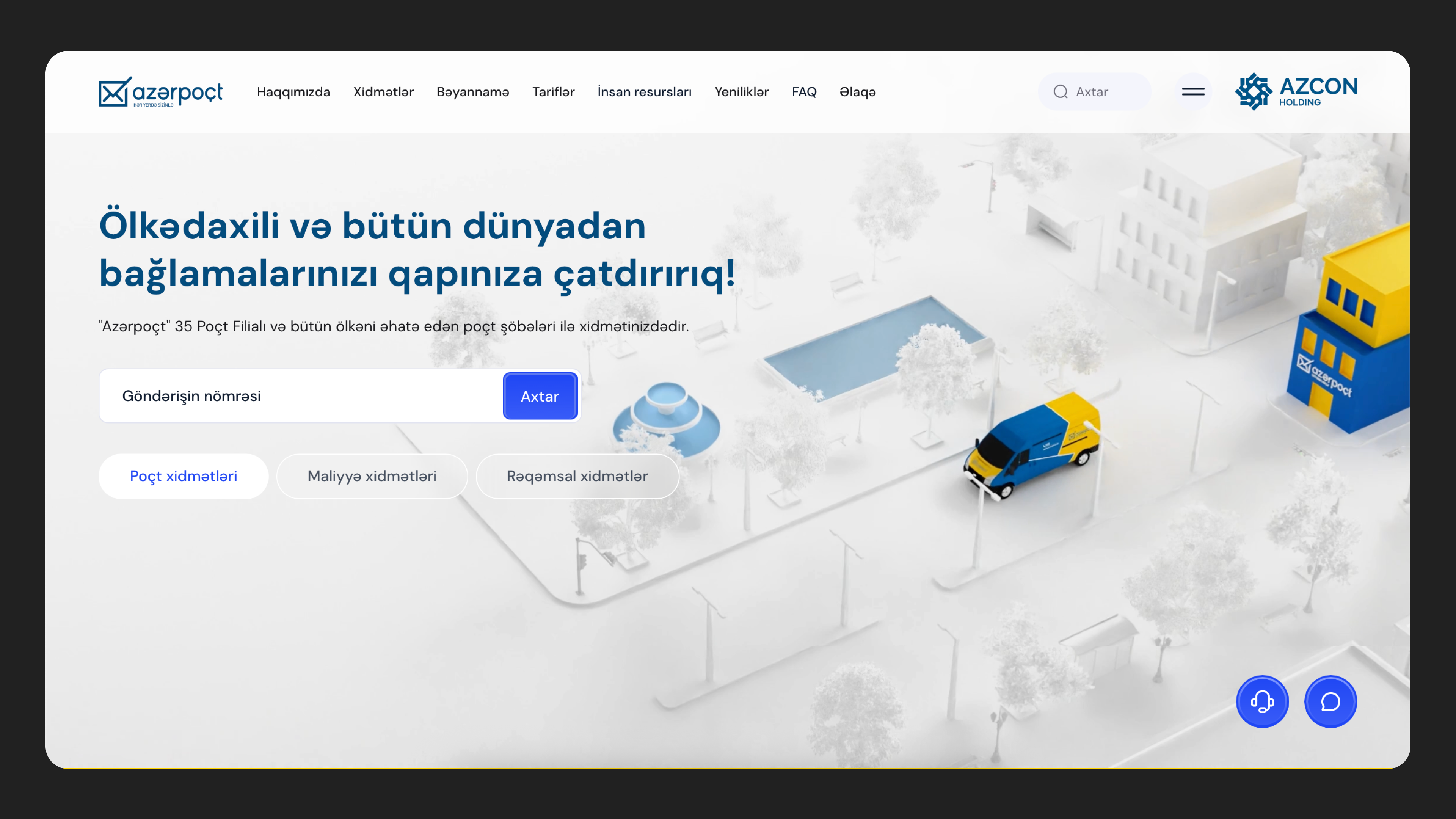
Task: Click the Azərpoçt logo
Action: [160, 91]
